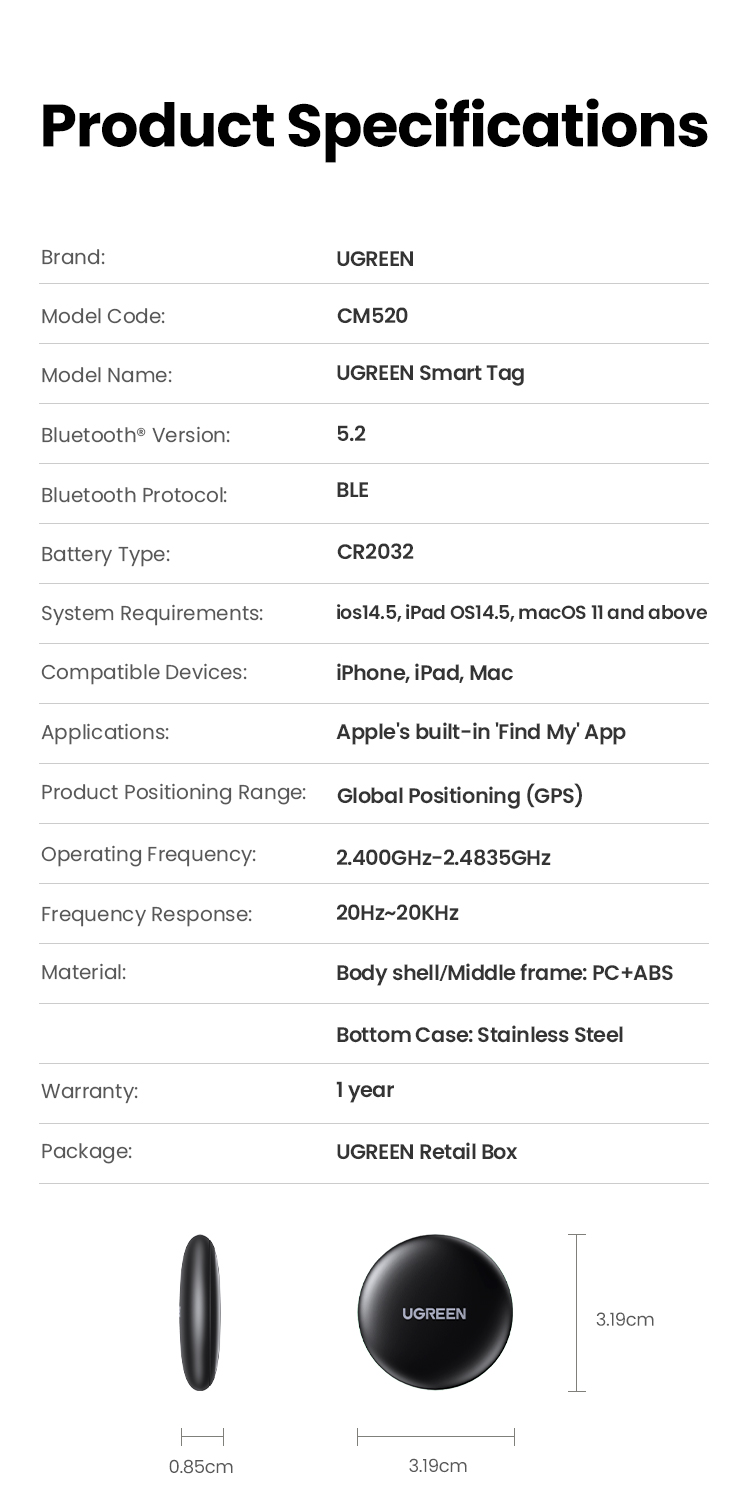Click the UGREEN logo on the tag
Screen dimensions: 750x1500
[x=434, y=1314]
